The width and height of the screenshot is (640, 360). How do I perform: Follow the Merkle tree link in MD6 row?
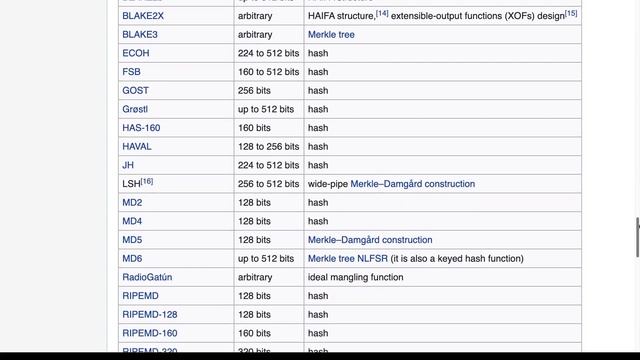(331, 259)
